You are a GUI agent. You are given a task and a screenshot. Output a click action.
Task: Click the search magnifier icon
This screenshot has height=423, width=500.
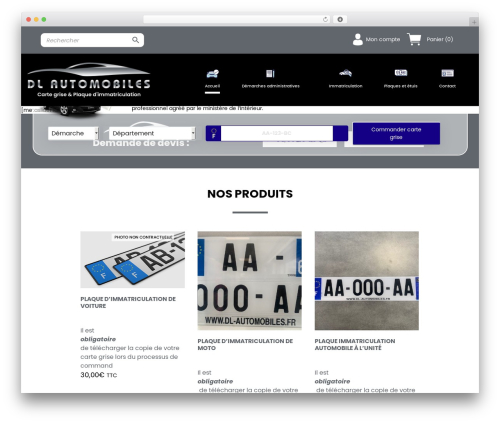point(135,40)
